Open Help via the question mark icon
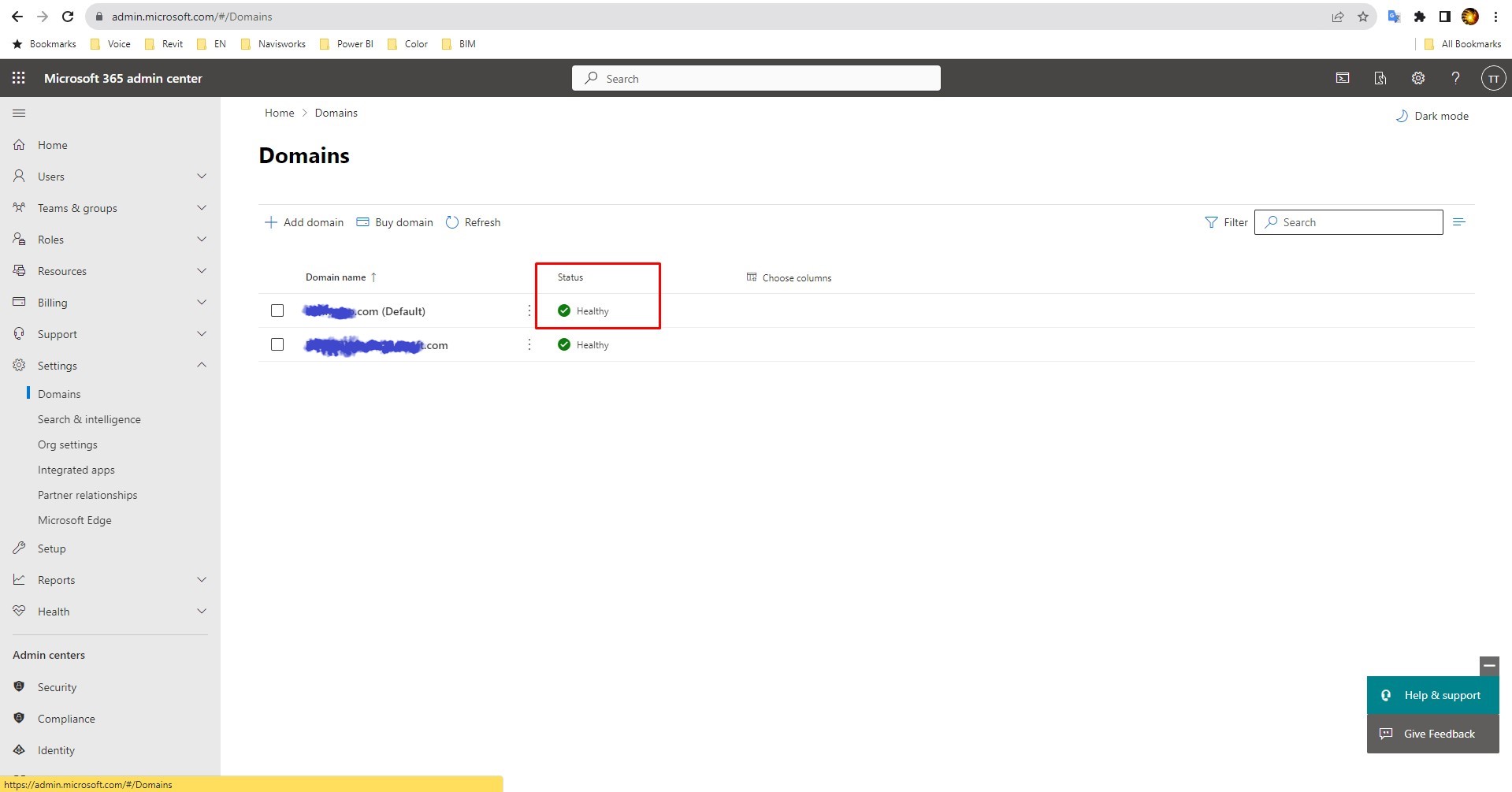Screen dimensions: 1512x792 pos(1455,78)
